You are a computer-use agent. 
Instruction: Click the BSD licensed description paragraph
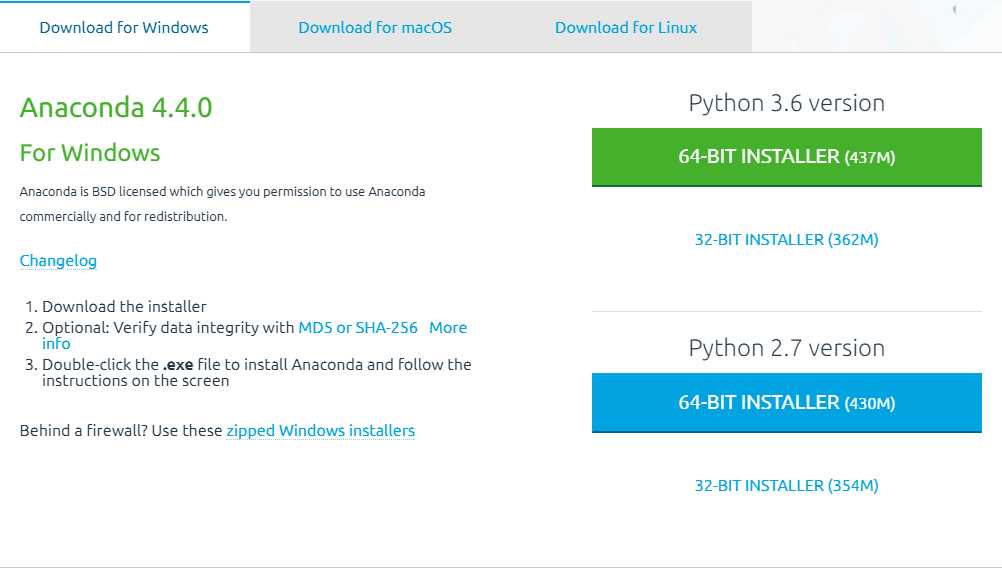(222, 204)
